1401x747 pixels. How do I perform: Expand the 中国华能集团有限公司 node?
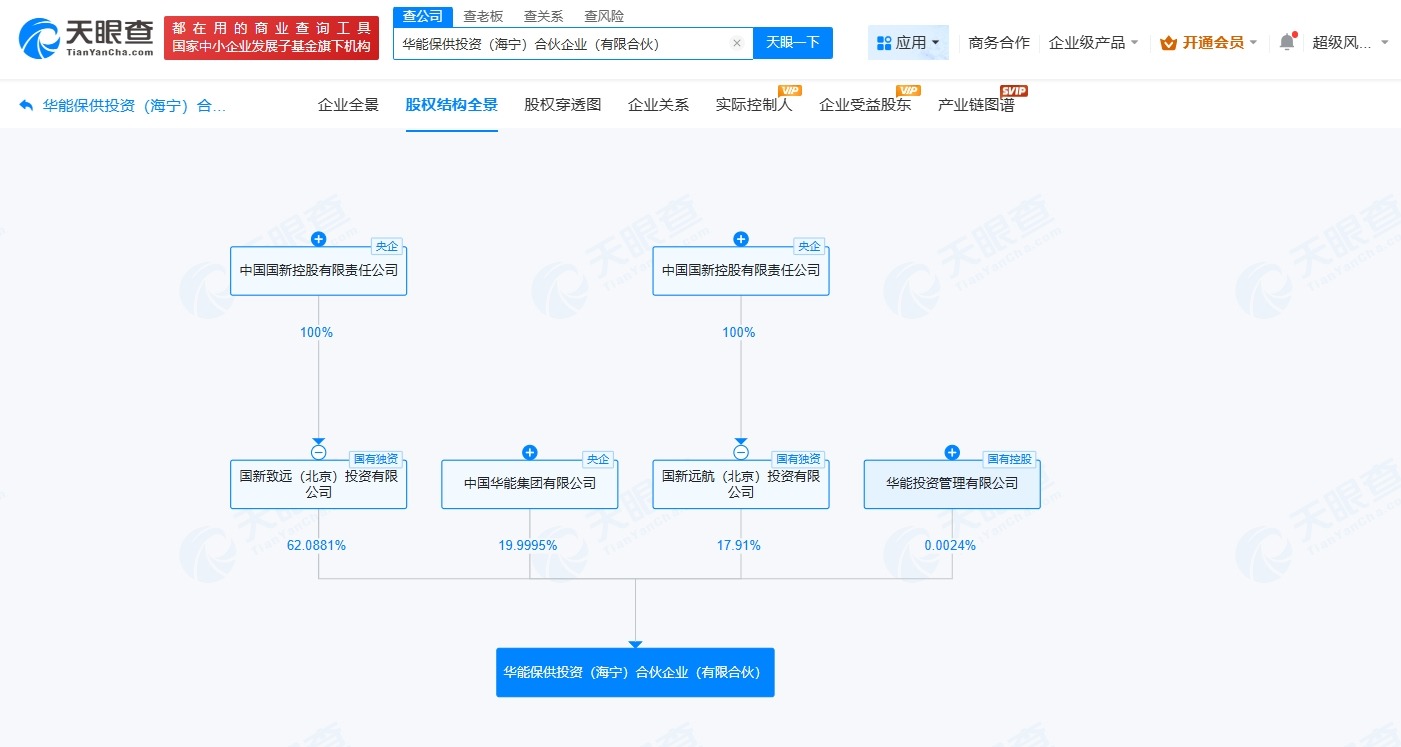(530, 452)
